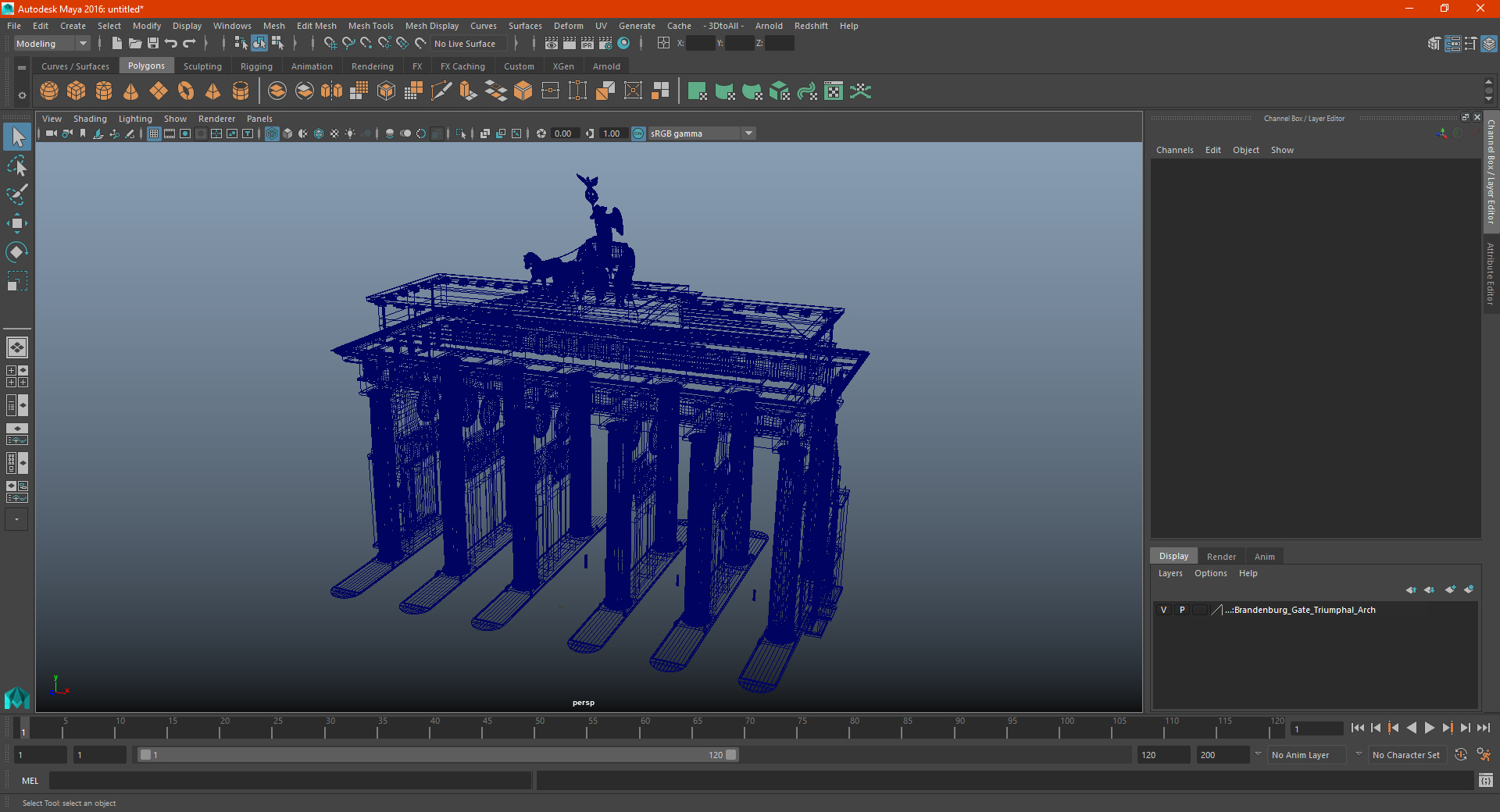This screenshot has height=812, width=1500.
Task: Open the Mesh Tools menu
Action: 370,26
